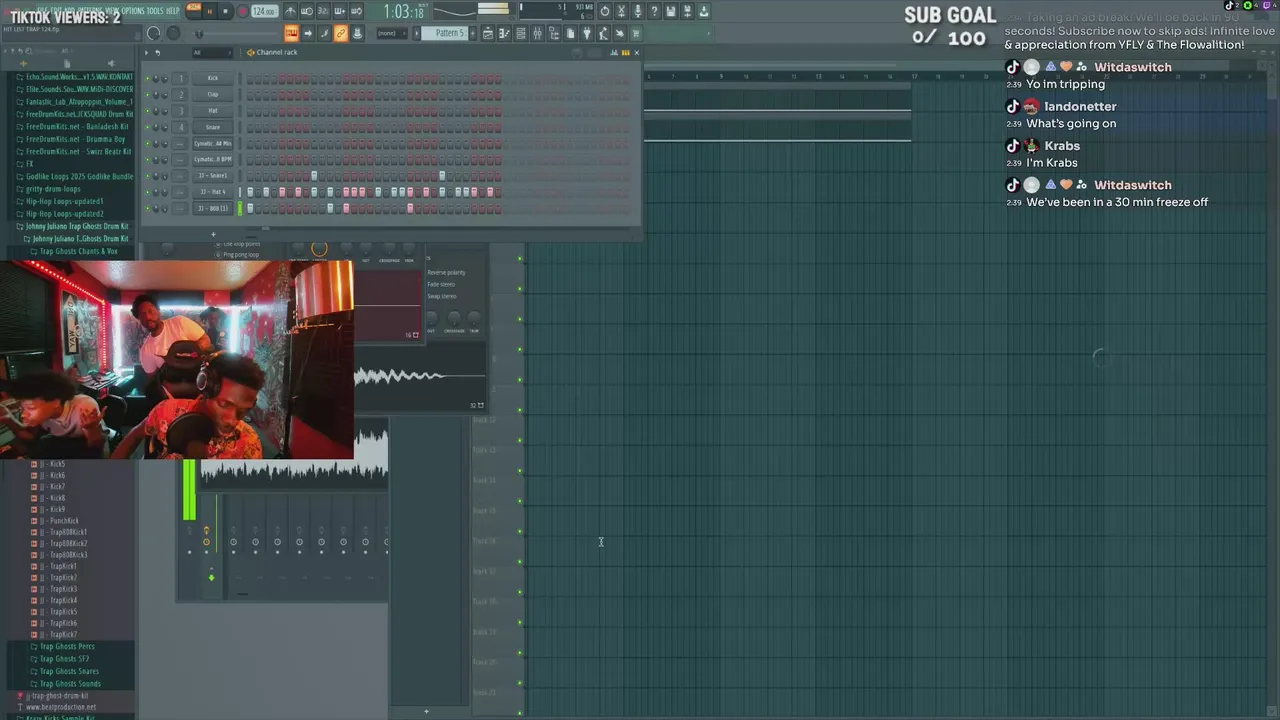
Task: Click the Kick channel volume knob
Action: coord(165,78)
